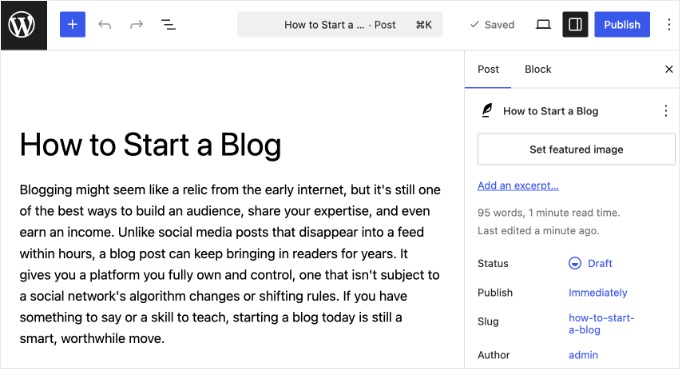
Task: Change the Draft status
Action: 590,263
